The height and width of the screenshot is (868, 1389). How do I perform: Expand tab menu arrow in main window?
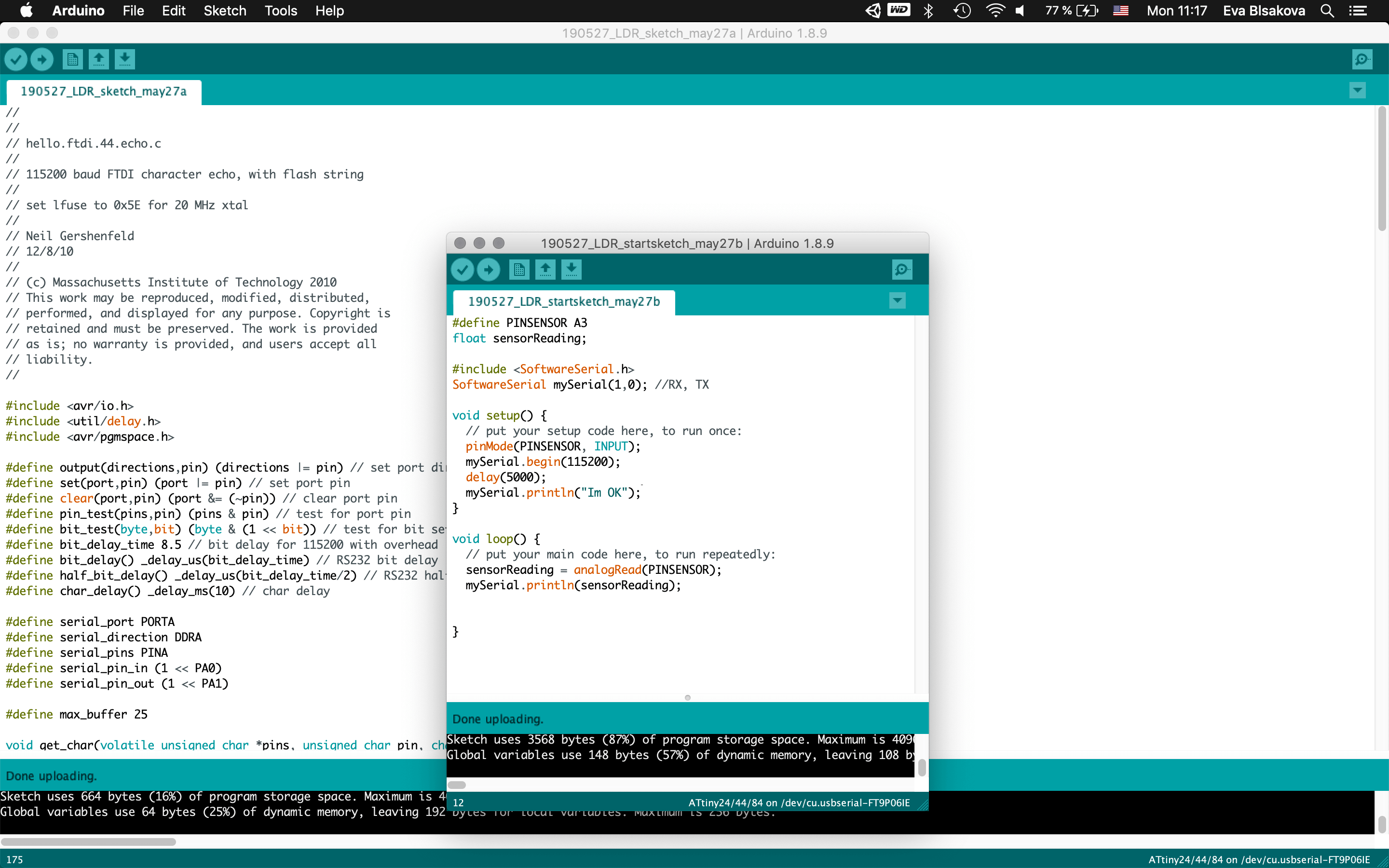pos(1358,91)
